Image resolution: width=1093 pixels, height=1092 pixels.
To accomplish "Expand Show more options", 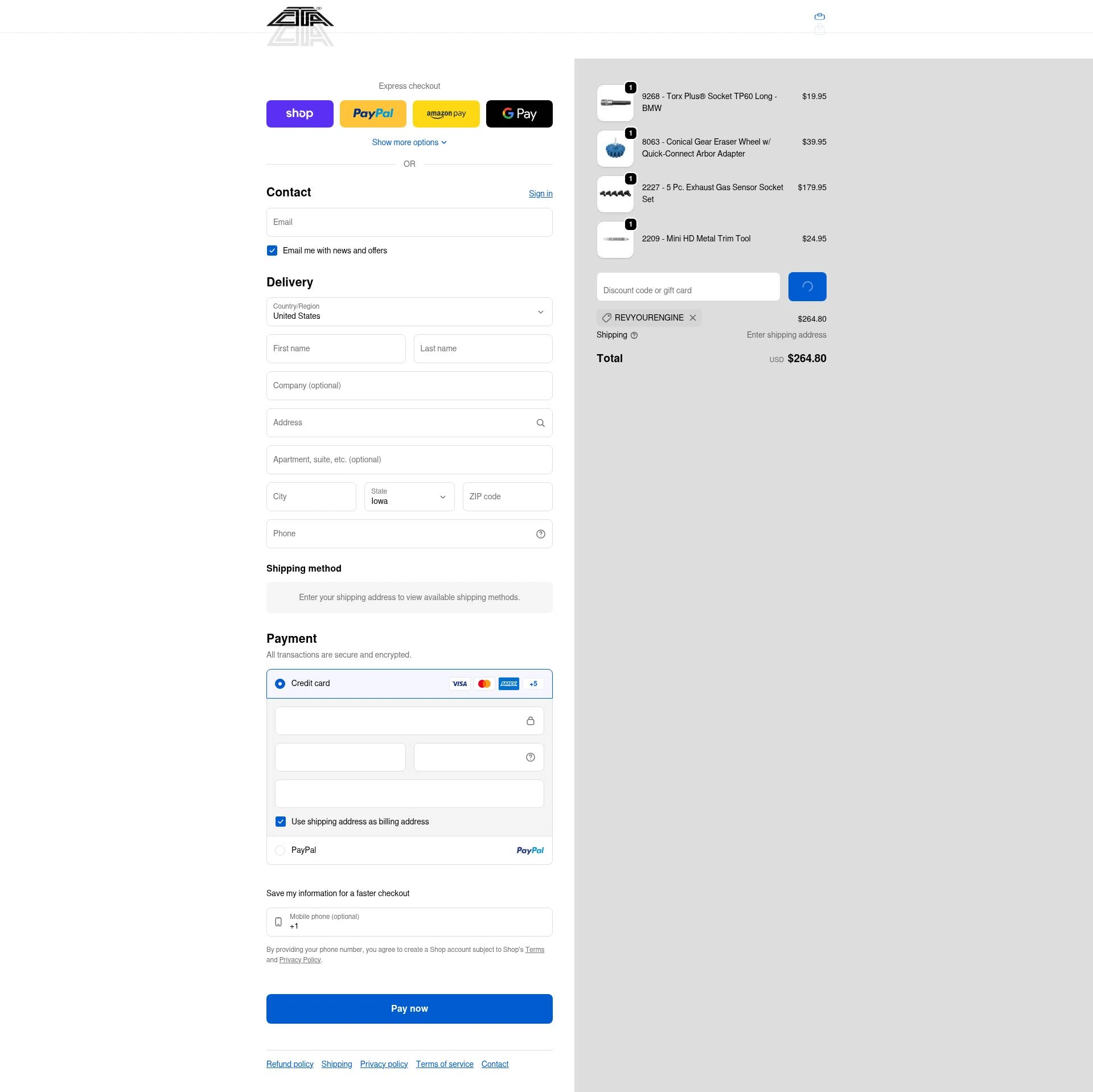I will 409,142.
